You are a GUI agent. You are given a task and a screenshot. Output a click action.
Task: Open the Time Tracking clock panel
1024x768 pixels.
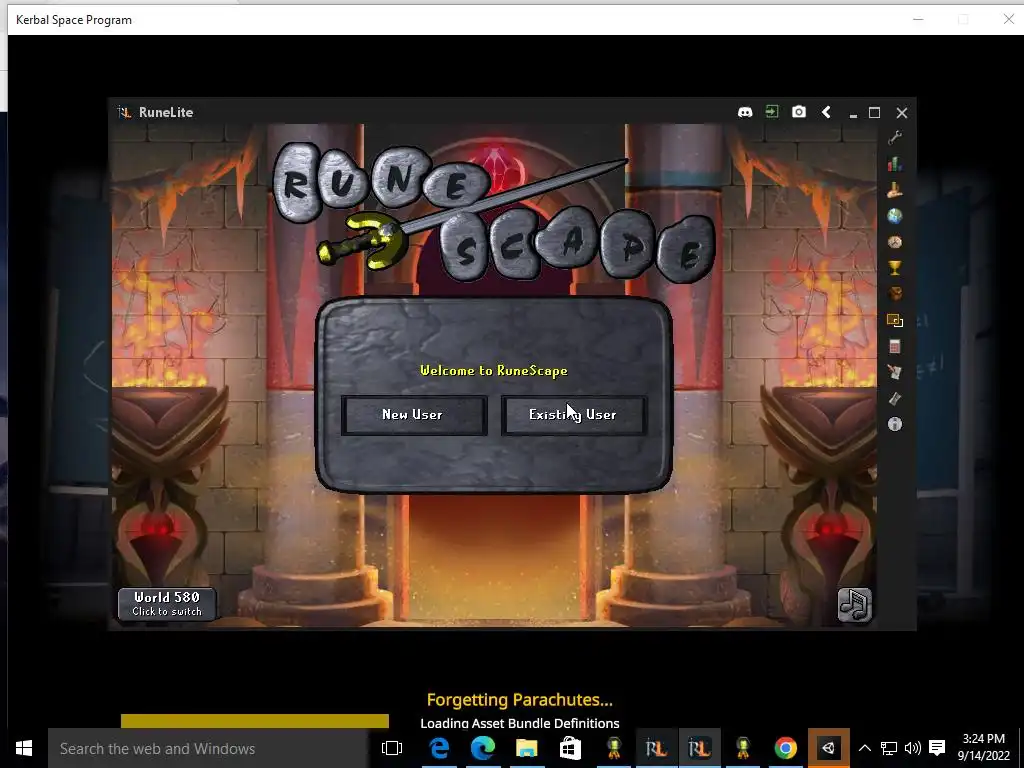(x=895, y=242)
